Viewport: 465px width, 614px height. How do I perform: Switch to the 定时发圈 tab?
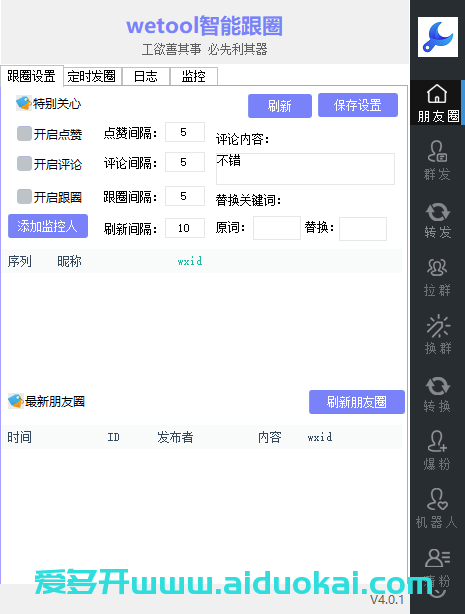(92, 76)
